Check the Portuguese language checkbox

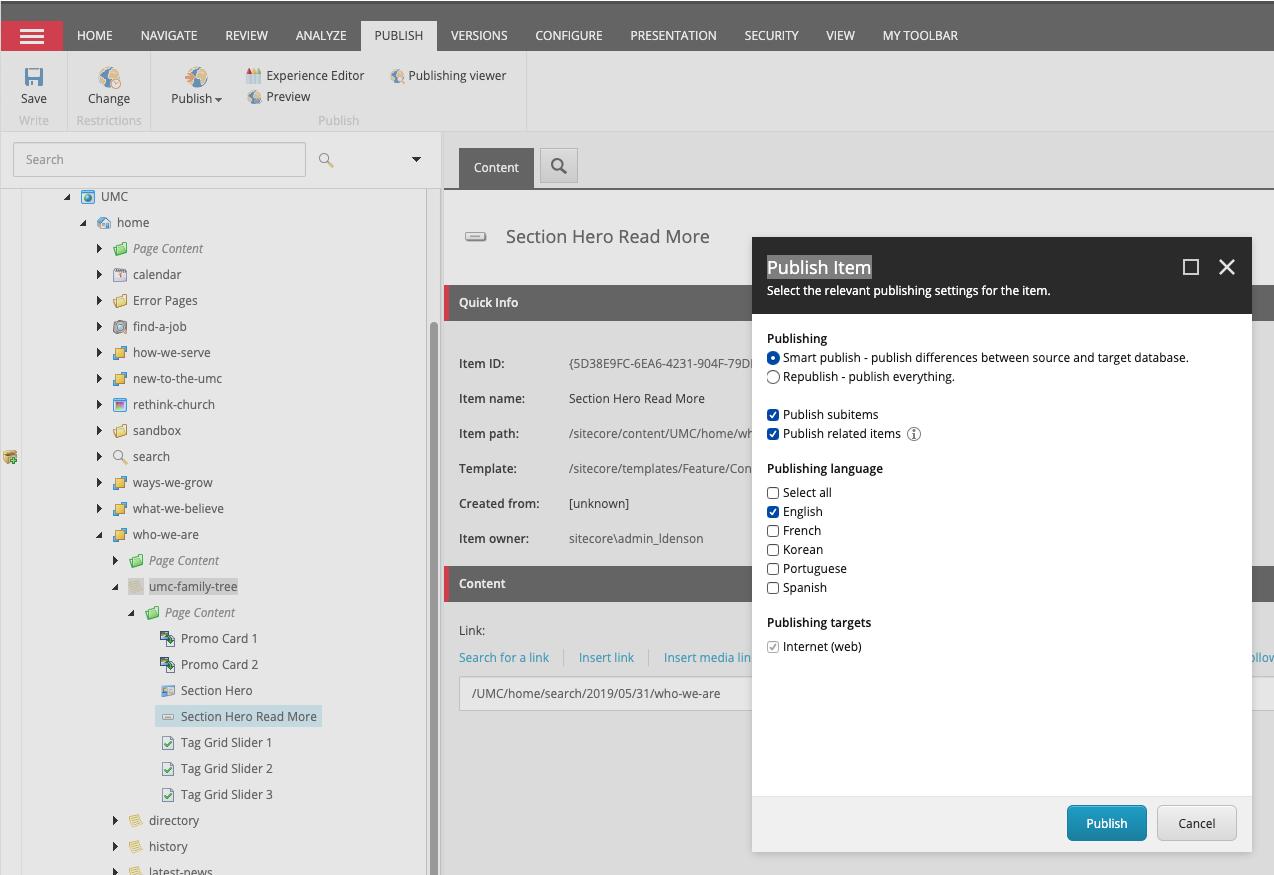773,569
